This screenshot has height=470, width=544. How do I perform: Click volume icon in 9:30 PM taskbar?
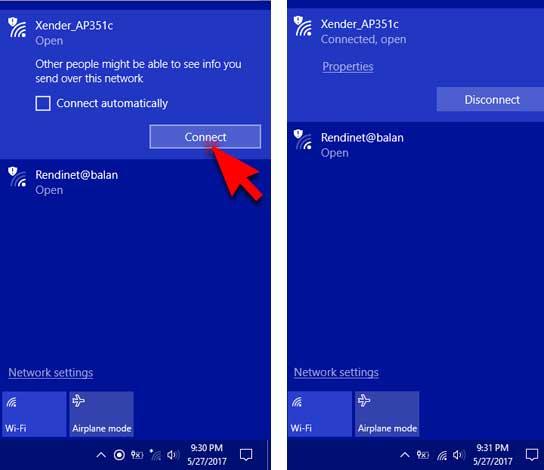coord(173,455)
